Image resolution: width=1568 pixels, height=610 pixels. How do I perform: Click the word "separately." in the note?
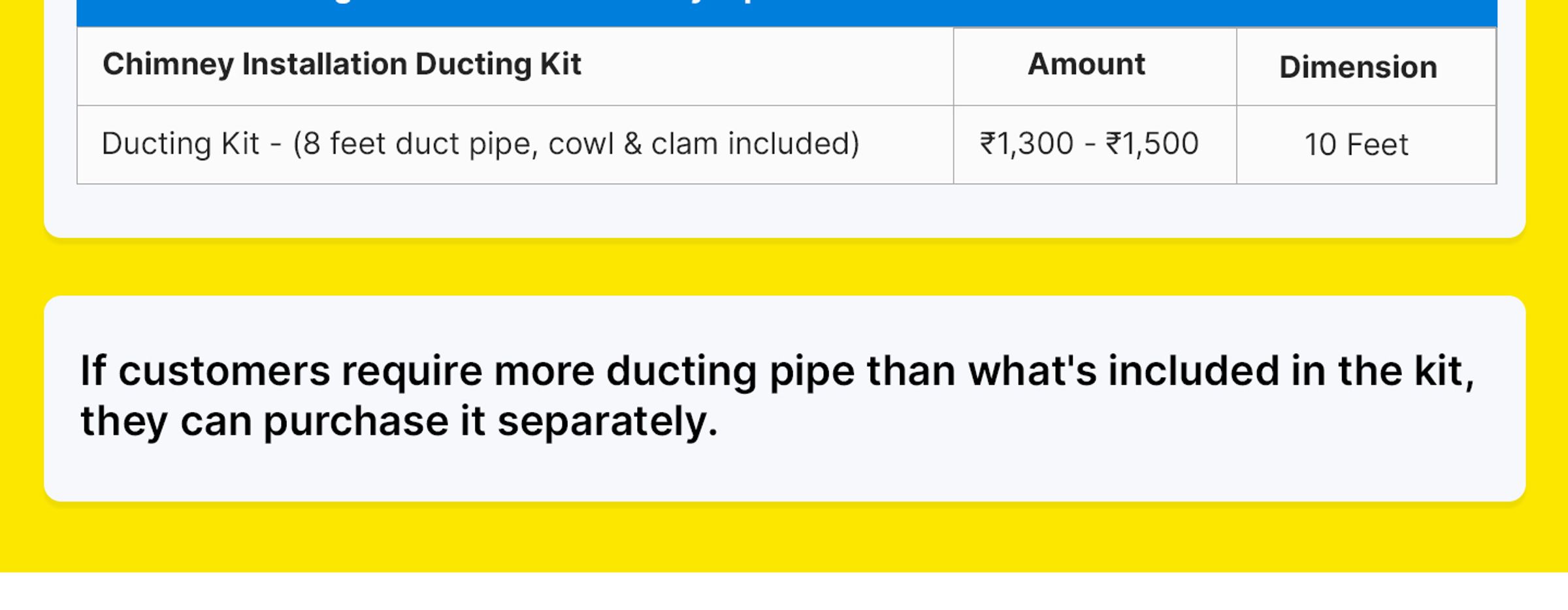click(608, 422)
